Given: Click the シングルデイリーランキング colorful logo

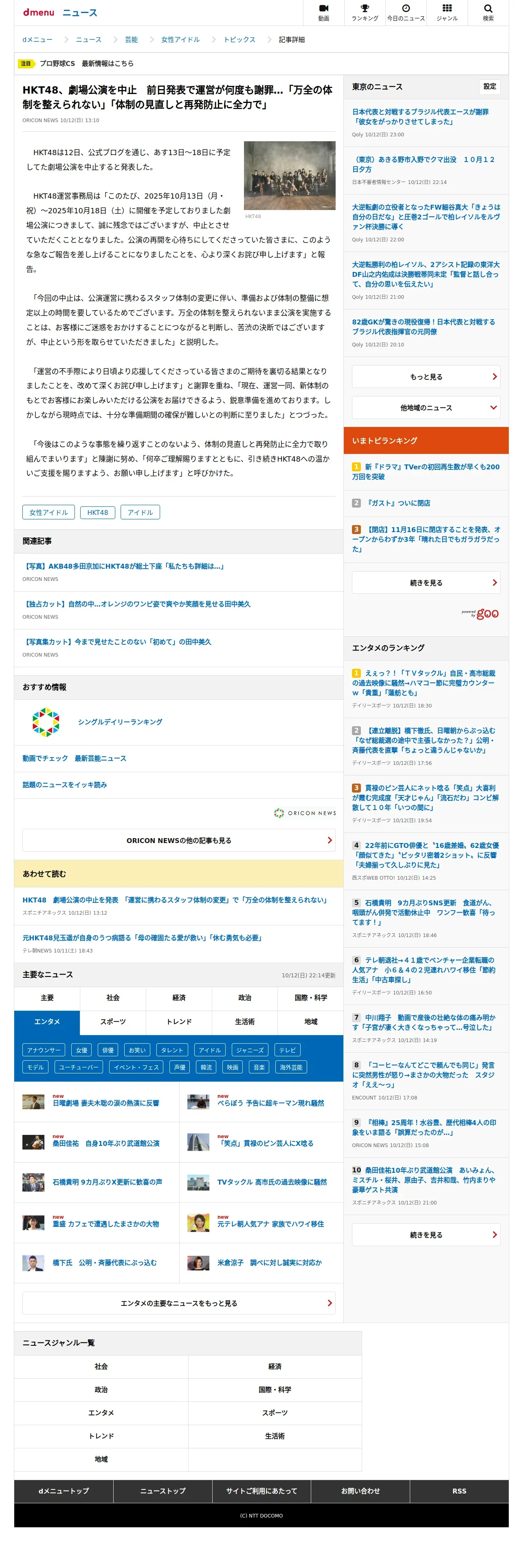Looking at the screenshot, I should 46,722.
